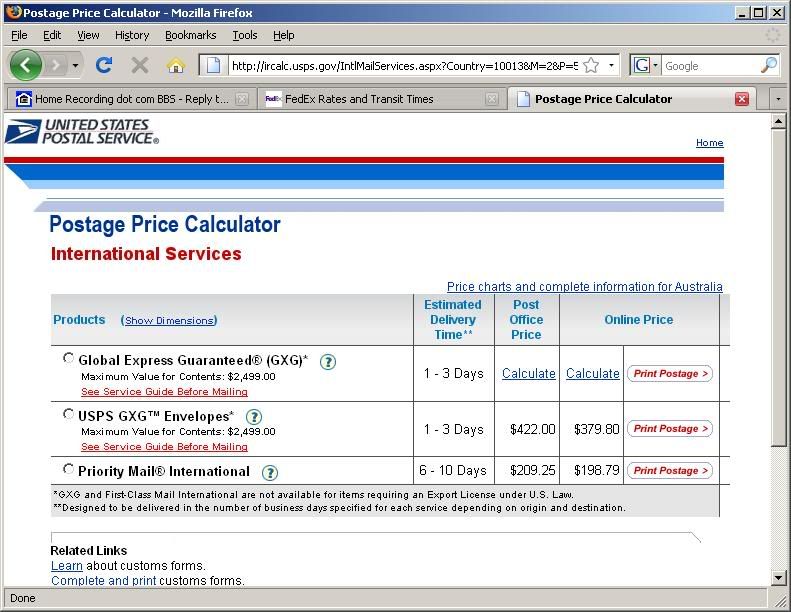Open the address bar history dropdown
The width and height of the screenshot is (791, 612).
(611, 65)
